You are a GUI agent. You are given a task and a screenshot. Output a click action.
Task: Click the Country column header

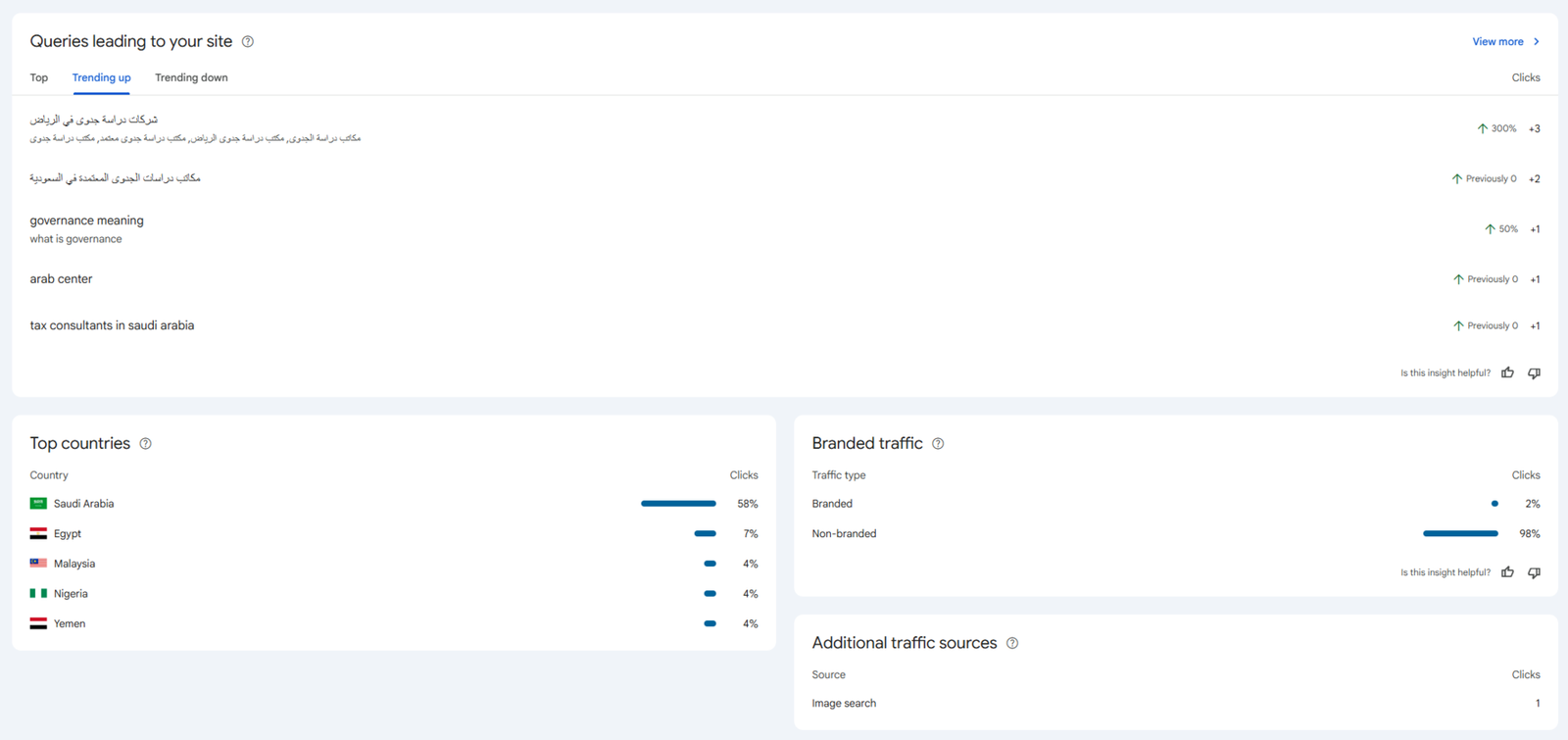click(49, 475)
